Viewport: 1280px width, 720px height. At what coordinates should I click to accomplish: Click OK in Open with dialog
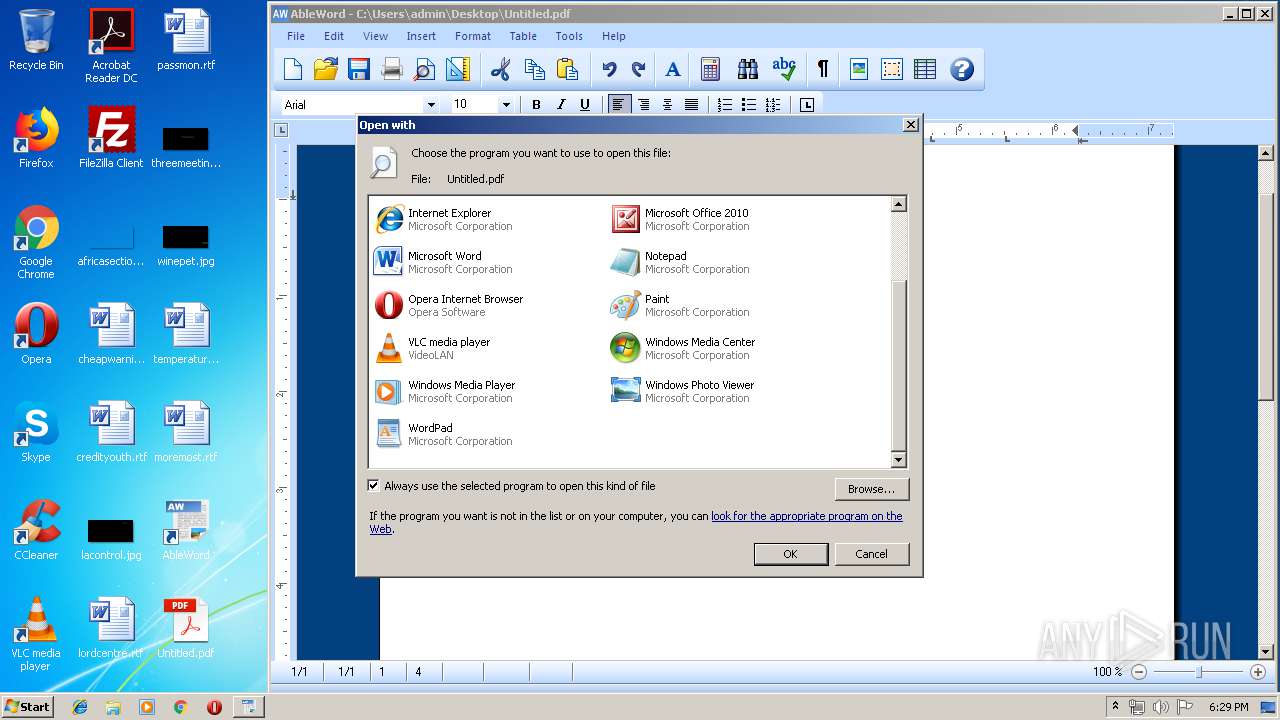(x=790, y=554)
